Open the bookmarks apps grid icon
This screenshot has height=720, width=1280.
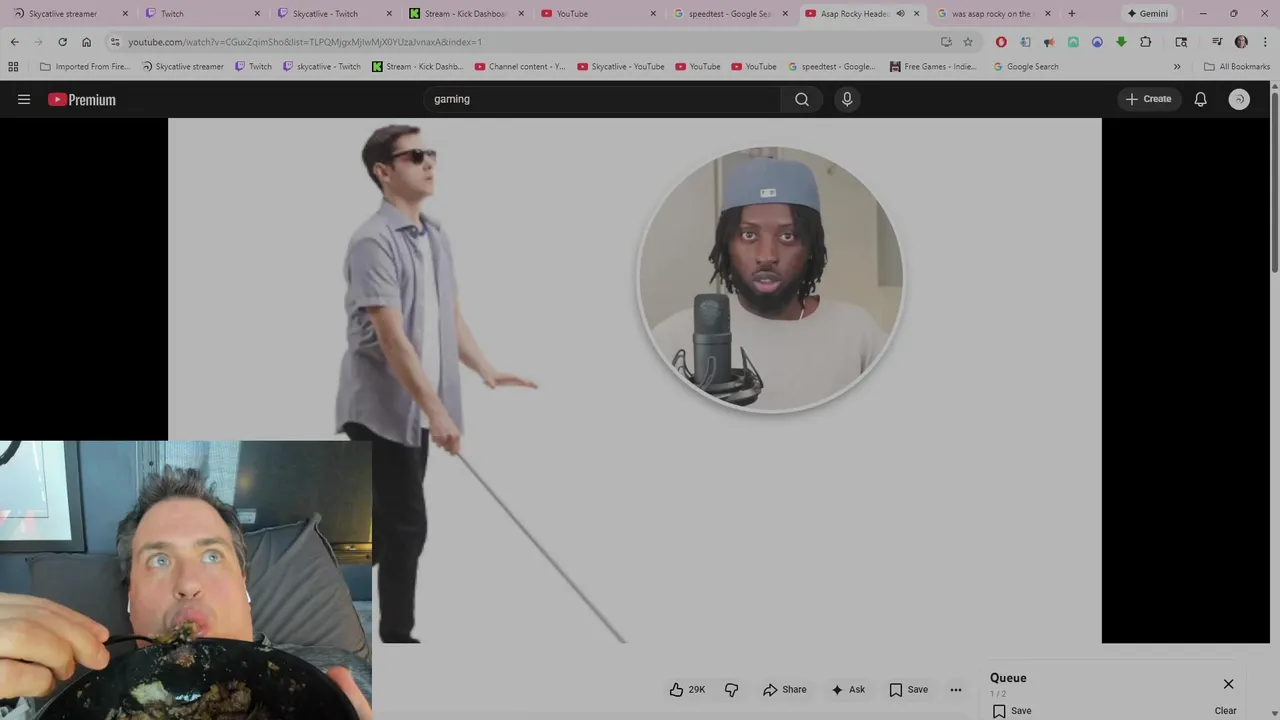click(x=13, y=67)
